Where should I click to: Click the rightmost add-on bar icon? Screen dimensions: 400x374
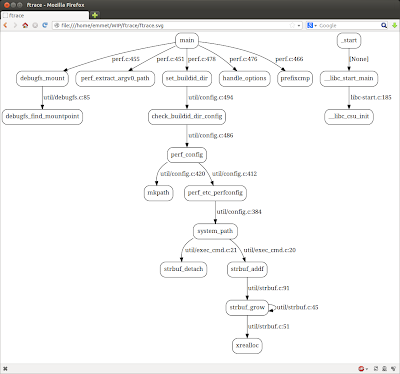click(x=393, y=369)
